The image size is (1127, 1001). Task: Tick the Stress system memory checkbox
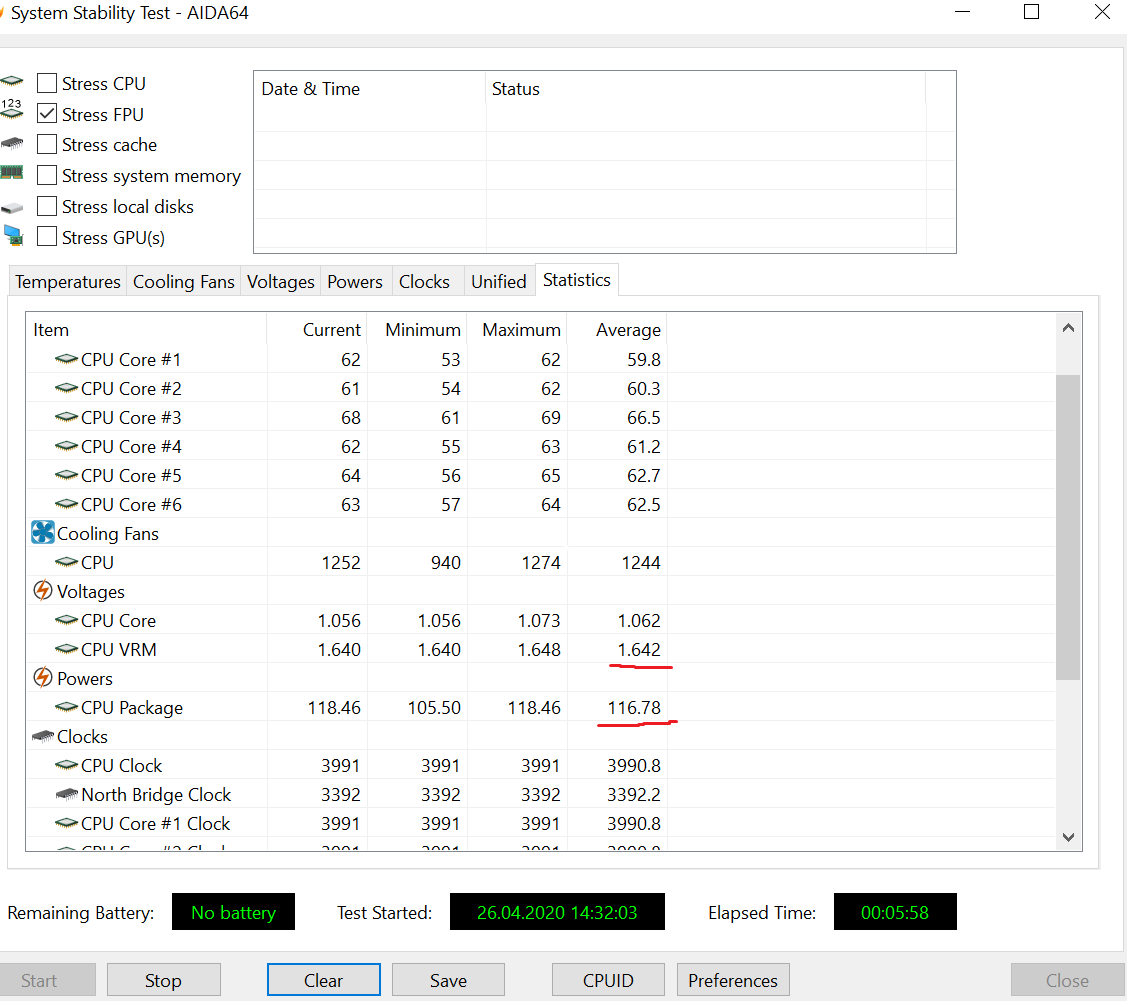coord(47,175)
